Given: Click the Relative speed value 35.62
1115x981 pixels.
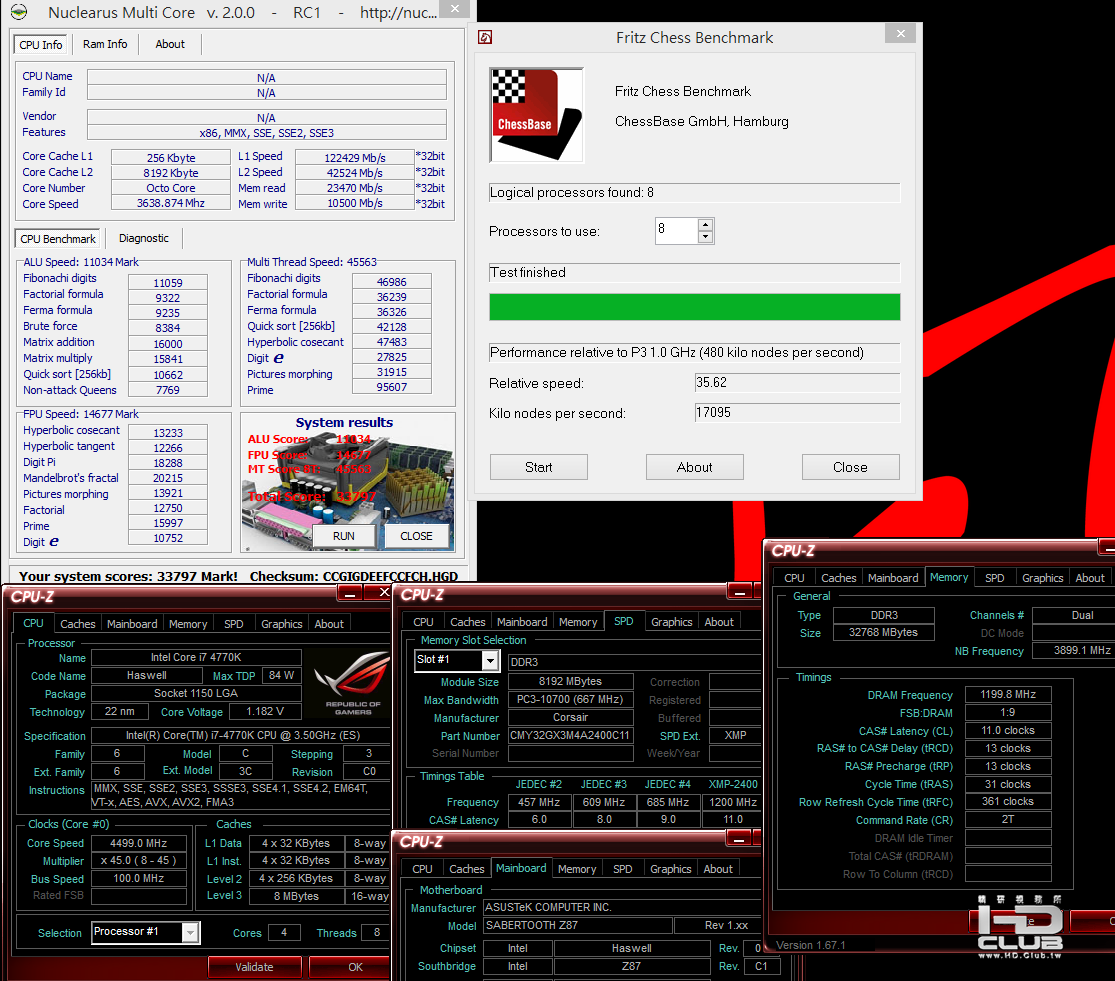Looking at the screenshot, I should 797,382.
